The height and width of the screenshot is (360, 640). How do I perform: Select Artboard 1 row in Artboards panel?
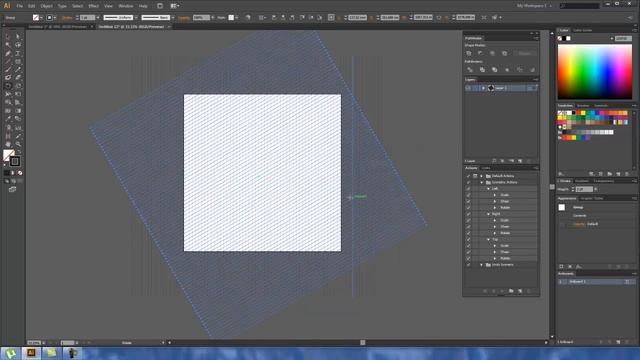(596, 282)
